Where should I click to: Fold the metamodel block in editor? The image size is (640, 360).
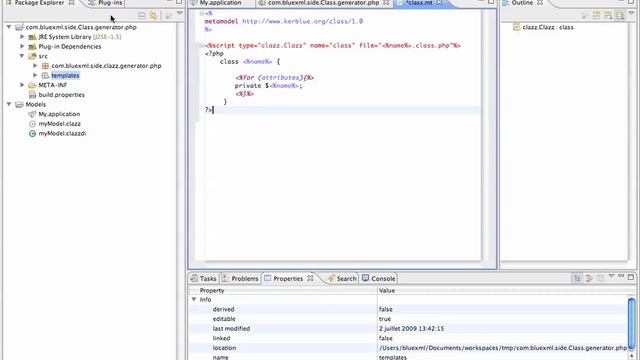[x=202, y=13]
